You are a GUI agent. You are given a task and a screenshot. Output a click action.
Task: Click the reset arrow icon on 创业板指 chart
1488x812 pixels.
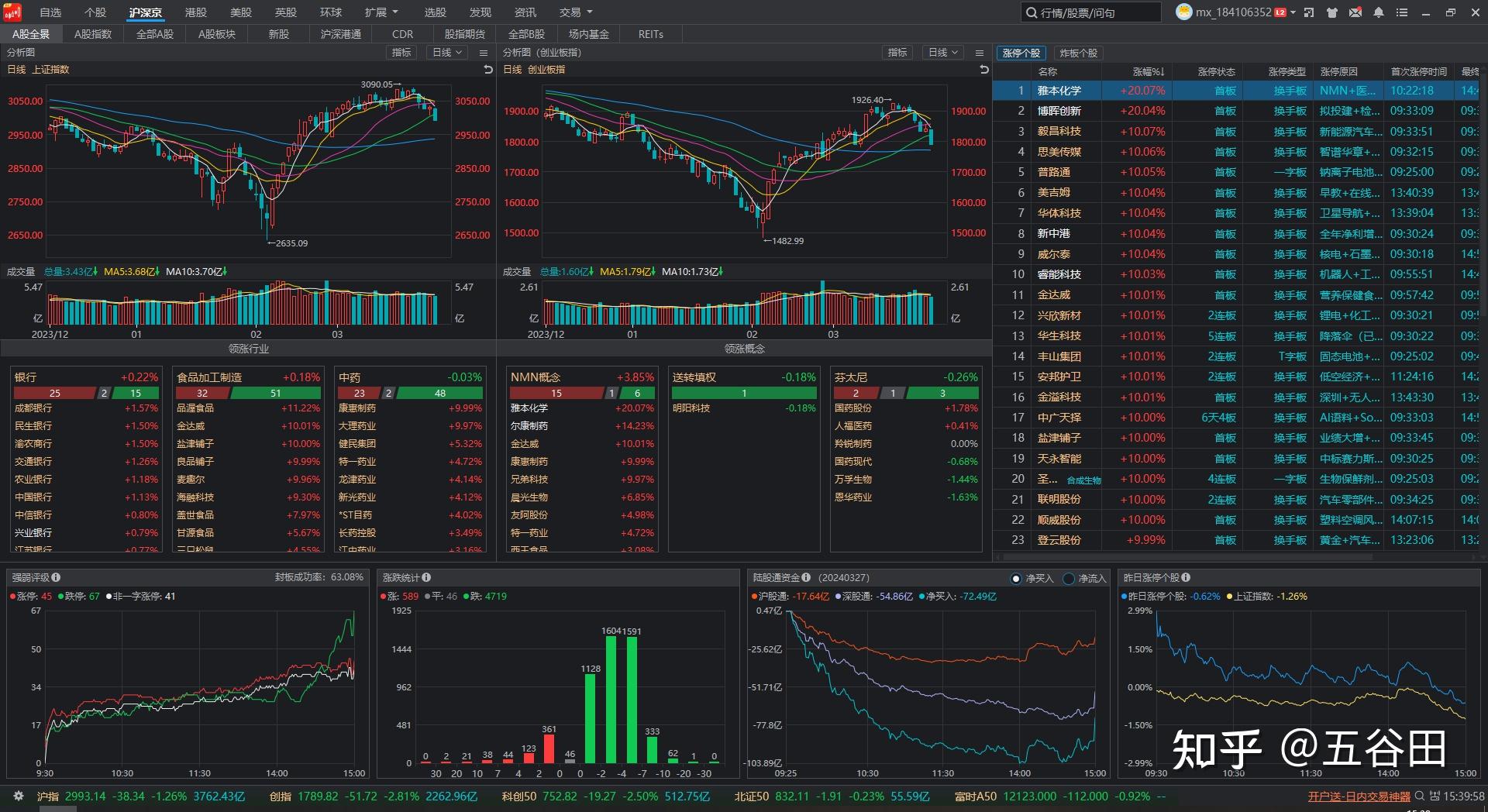(984, 70)
